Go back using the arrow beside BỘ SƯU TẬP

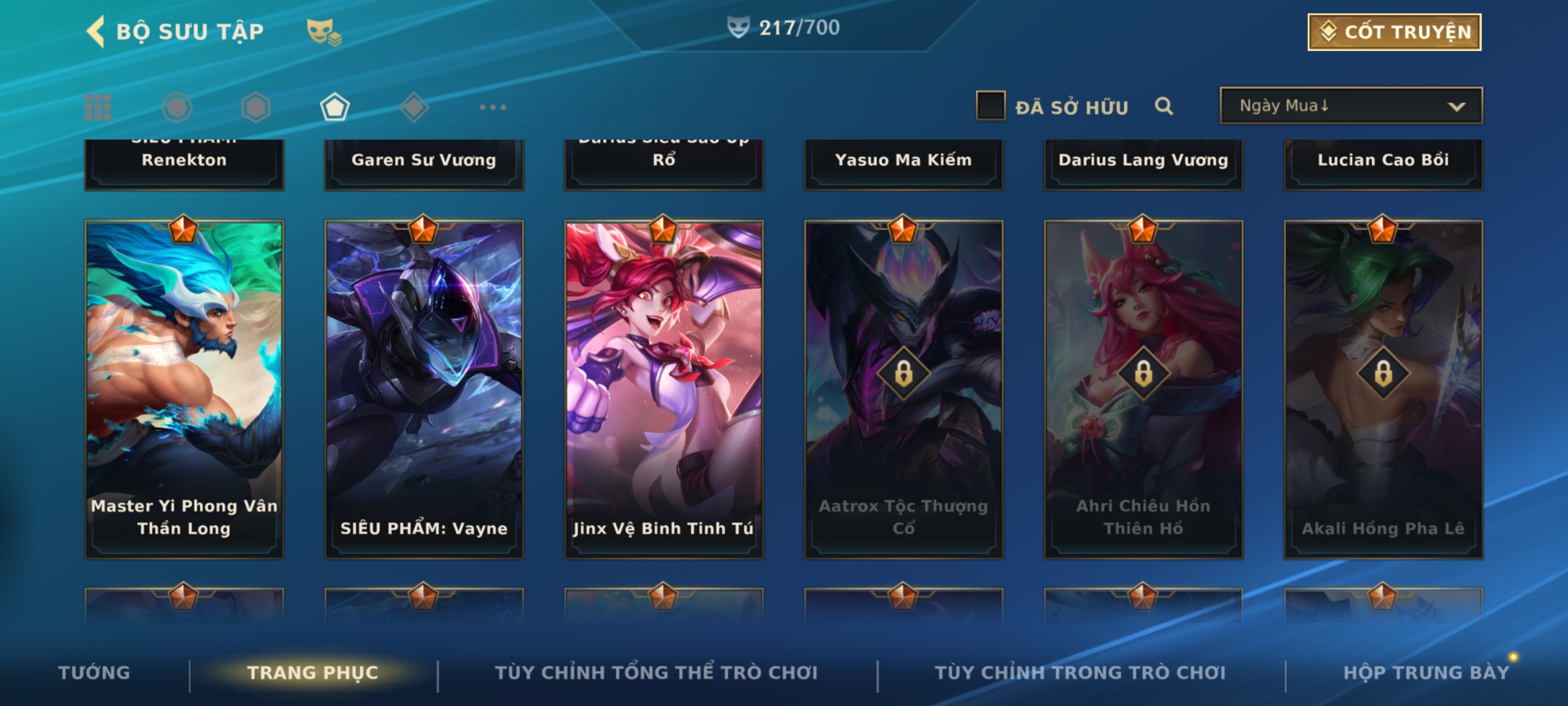[95, 31]
